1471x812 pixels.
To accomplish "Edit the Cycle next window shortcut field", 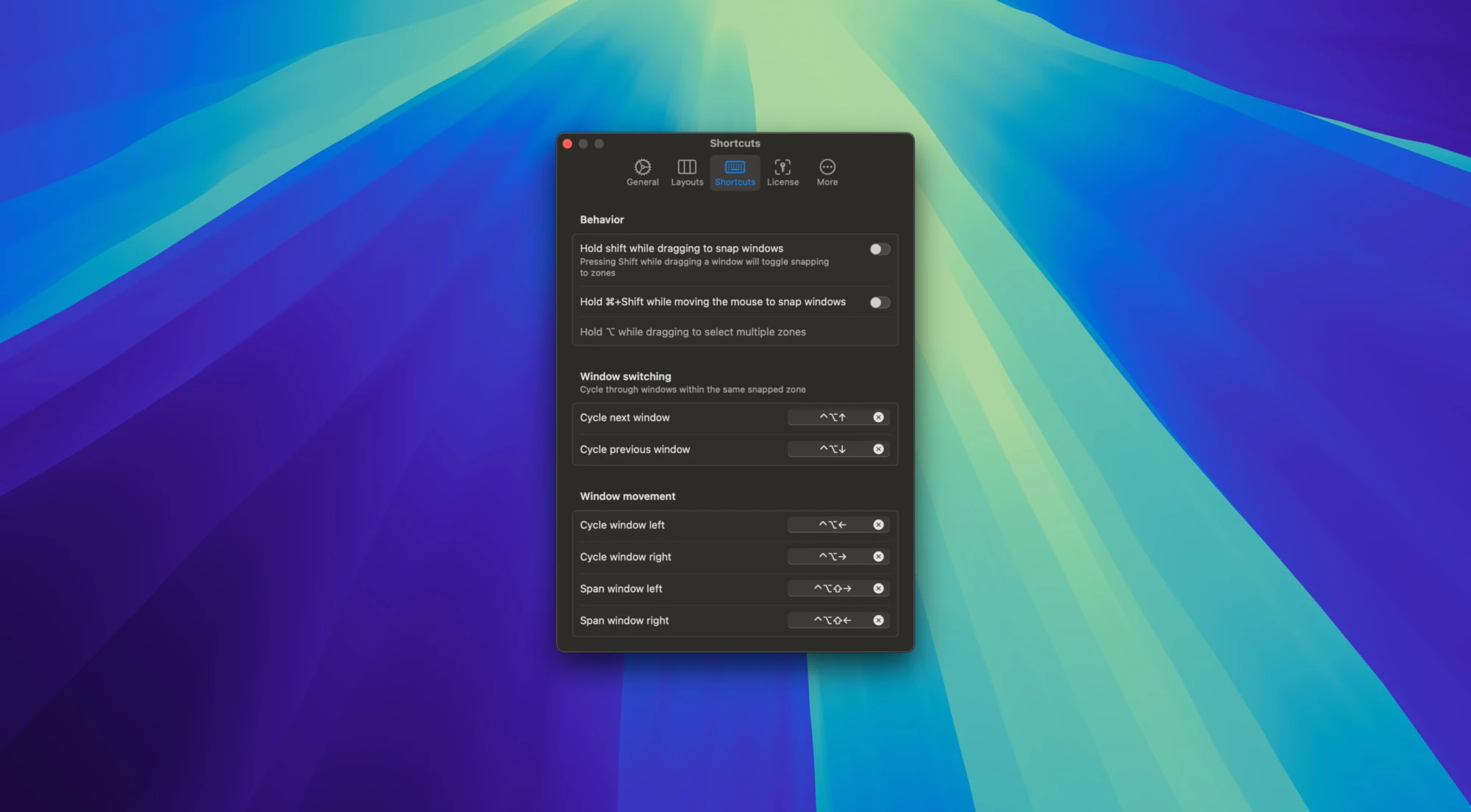I will point(831,417).
